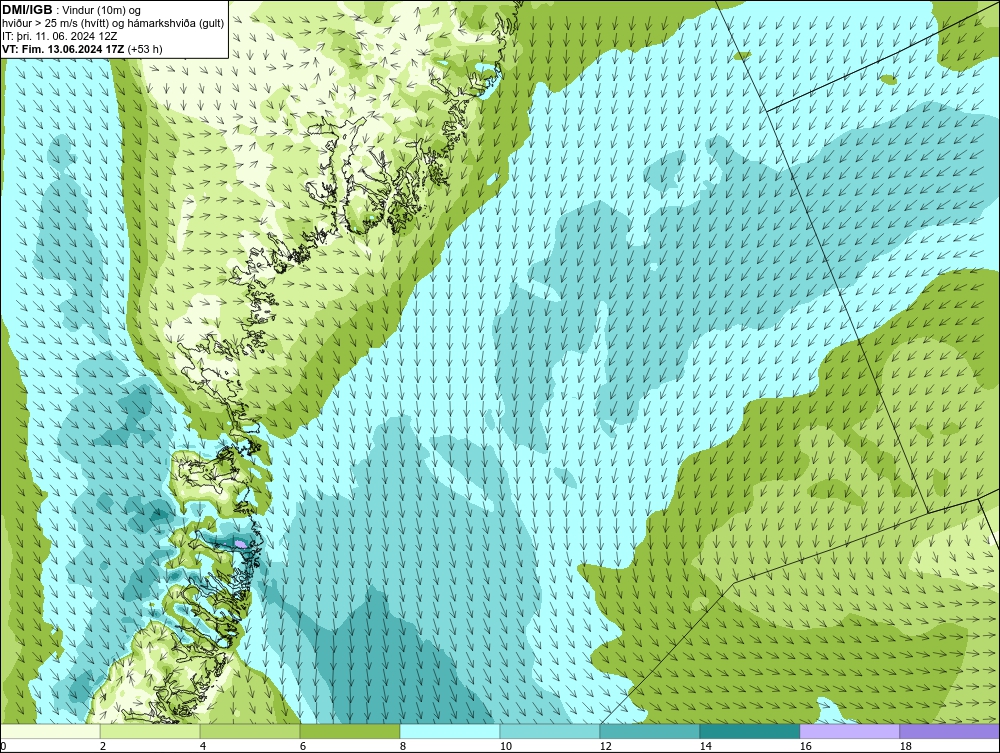This screenshot has height=753, width=1000.
Task: Click the 'VT: Fim. 13.06.2024 17Z' valid time
Action: (x=64, y=48)
